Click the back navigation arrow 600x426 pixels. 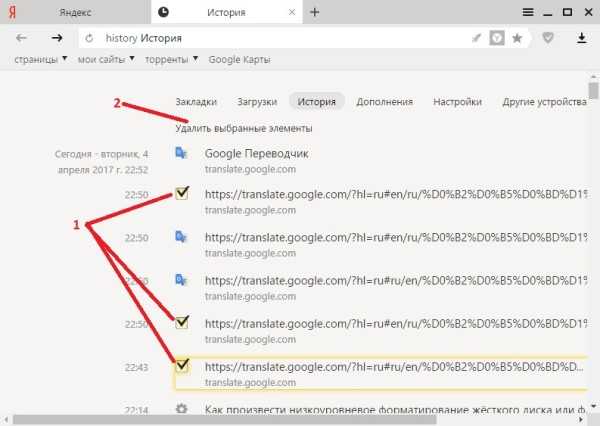[x=21, y=38]
